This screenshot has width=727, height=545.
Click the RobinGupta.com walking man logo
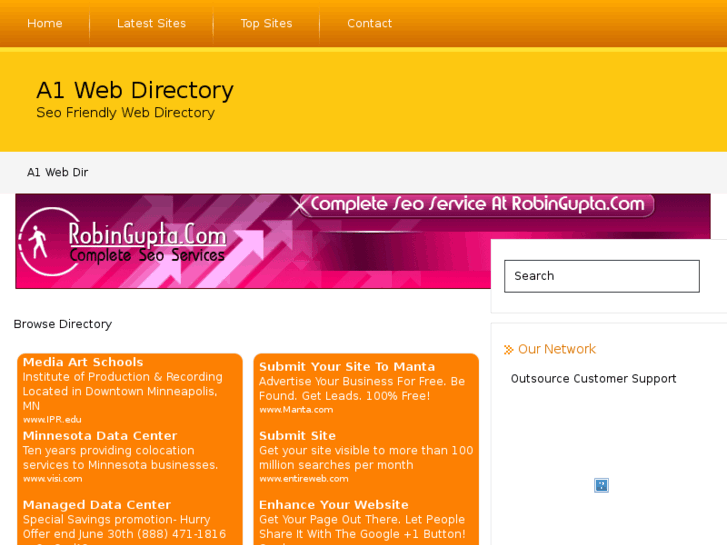coord(40,242)
